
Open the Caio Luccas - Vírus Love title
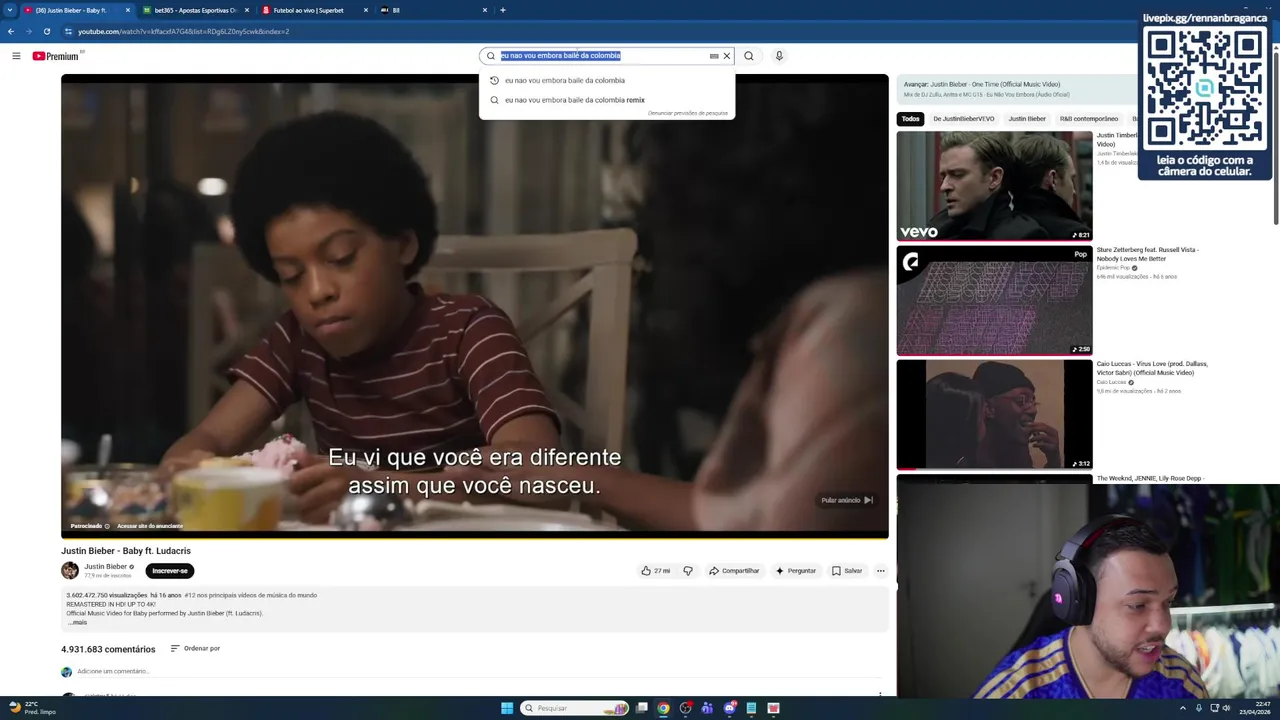(1152, 368)
